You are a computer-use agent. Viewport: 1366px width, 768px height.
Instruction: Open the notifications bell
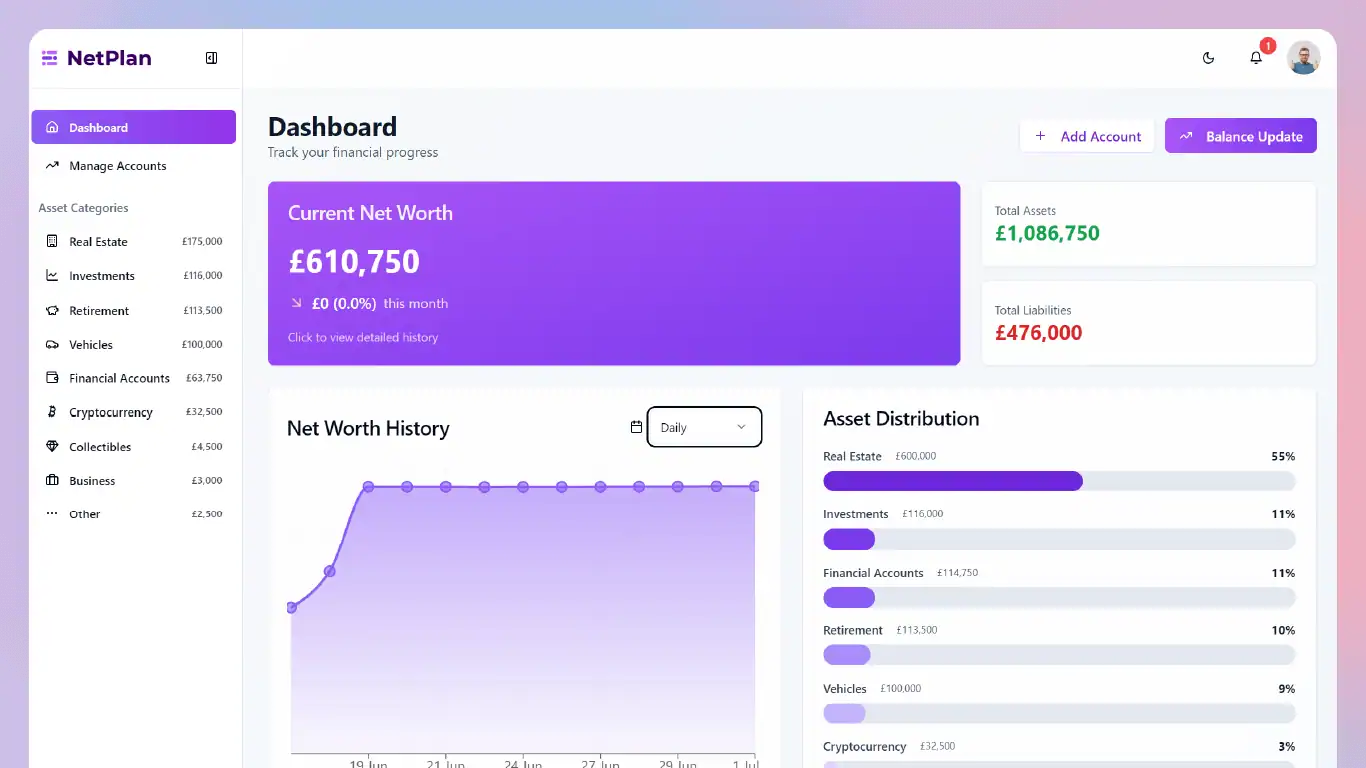tap(1256, 58)
